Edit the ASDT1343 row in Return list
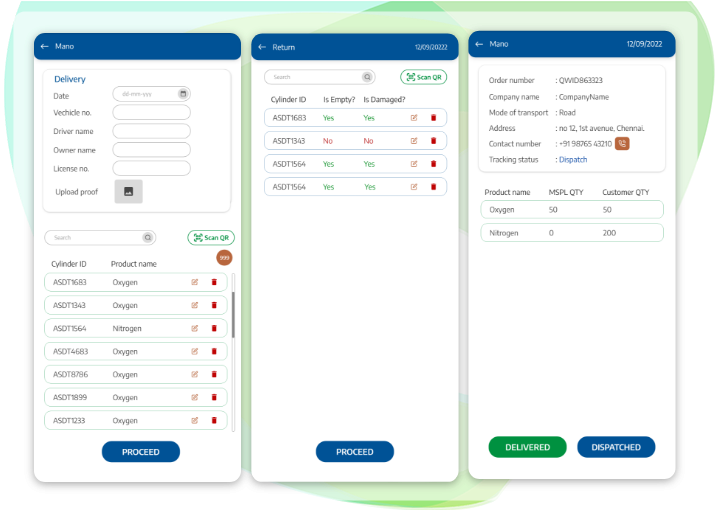This screenshot has height=510, width=720. pos(414,141)
